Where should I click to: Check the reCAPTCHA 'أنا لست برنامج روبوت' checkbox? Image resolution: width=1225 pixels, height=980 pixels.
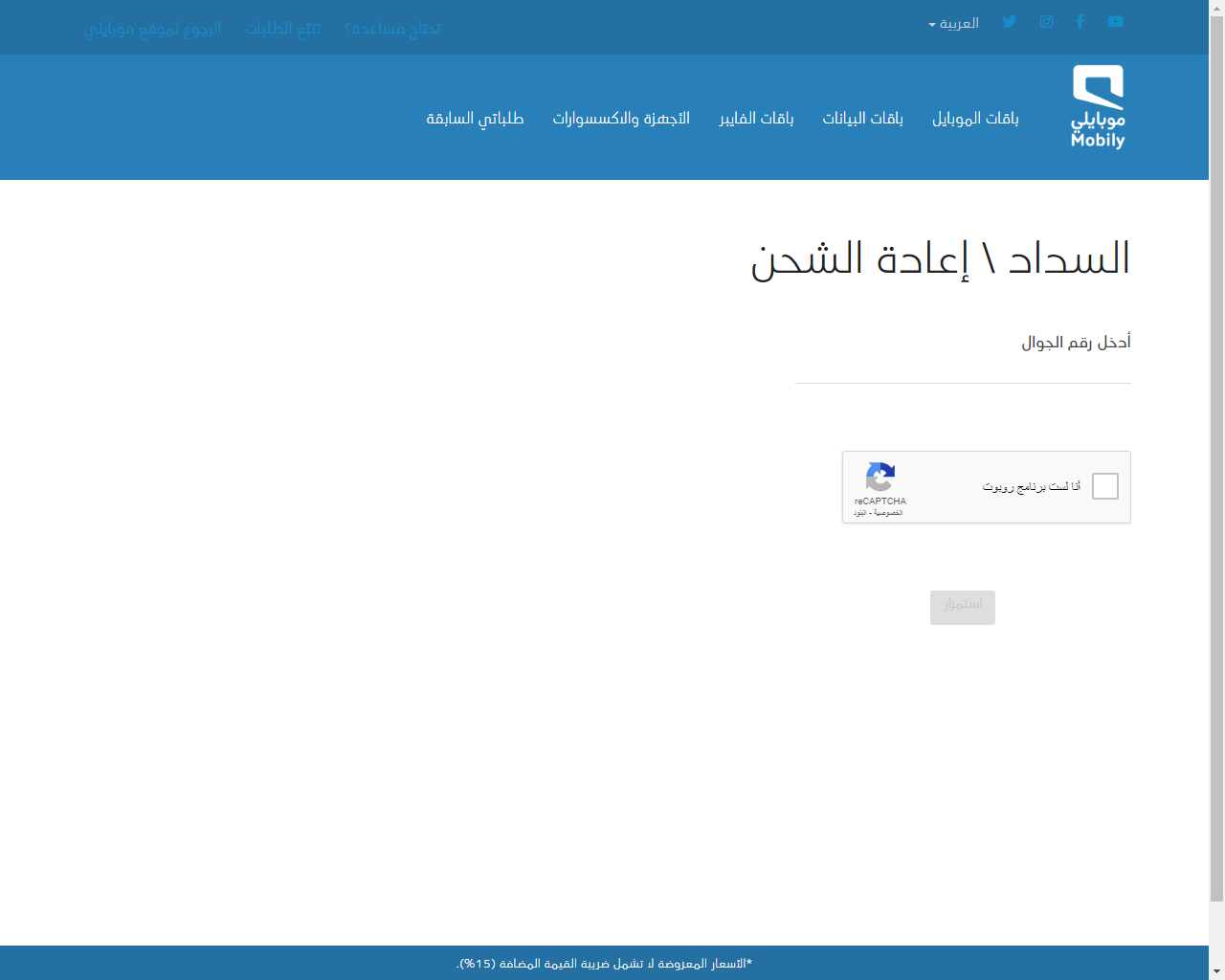(1105, 486)
